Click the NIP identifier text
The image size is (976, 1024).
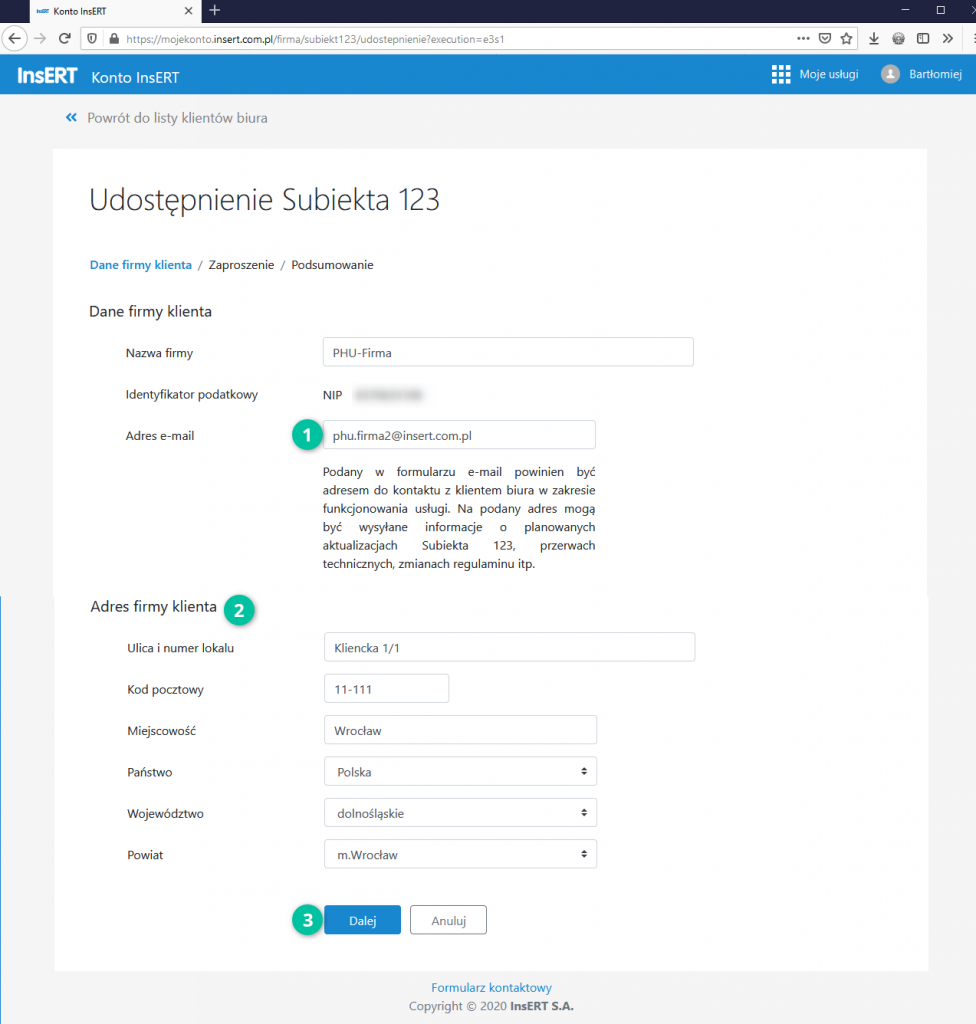point(332,395)
